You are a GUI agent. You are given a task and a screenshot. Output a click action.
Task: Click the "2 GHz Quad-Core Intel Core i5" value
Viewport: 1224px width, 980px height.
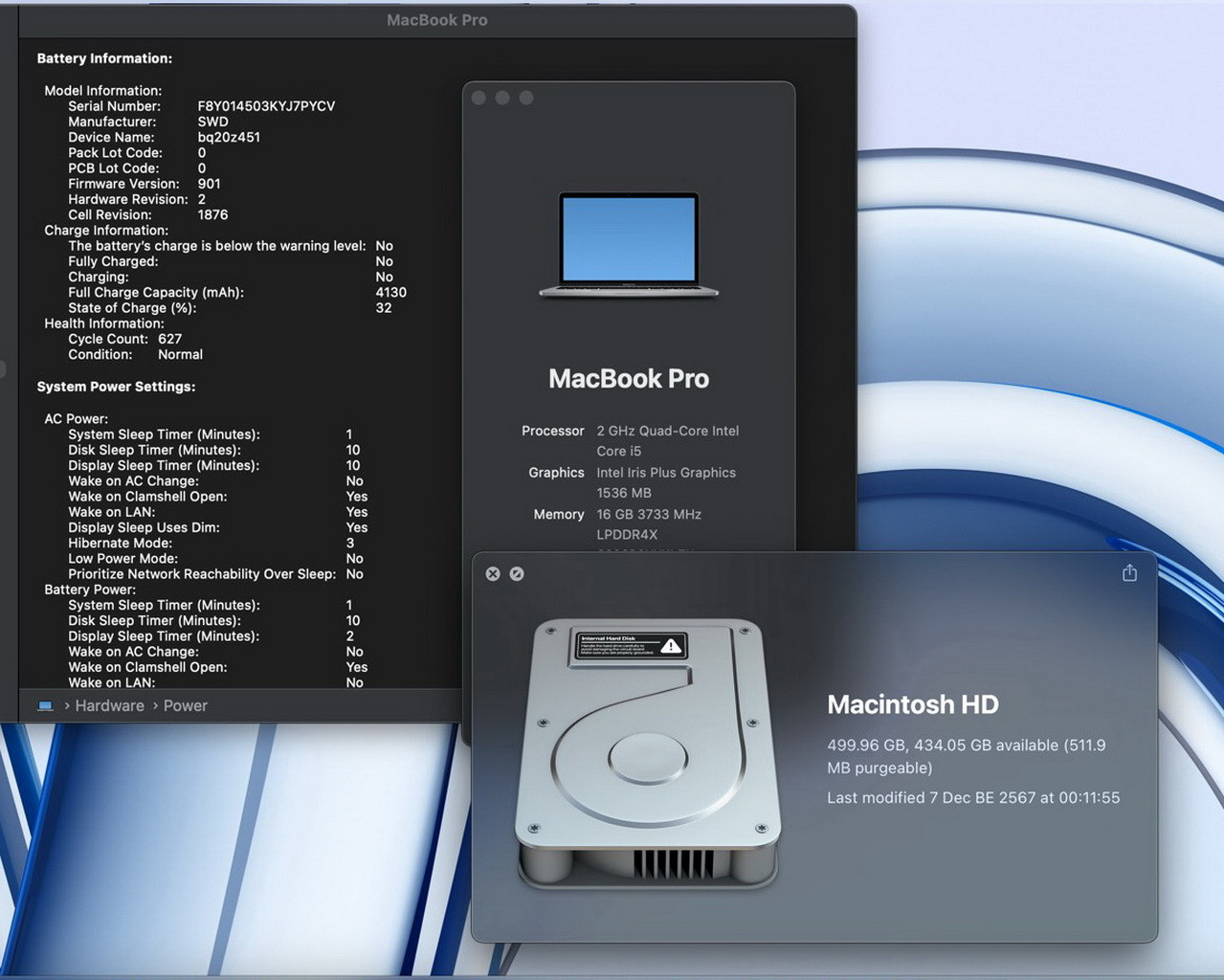tap(668, 441)
